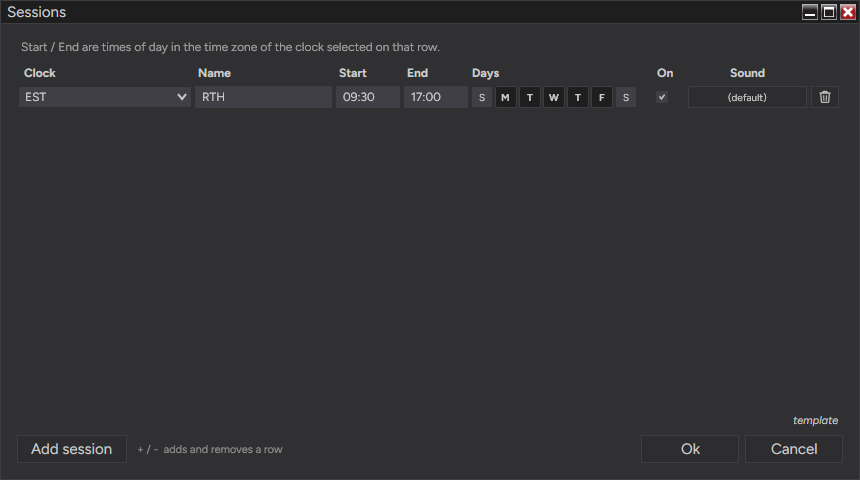Click the RTH name field

pos(263,97)
